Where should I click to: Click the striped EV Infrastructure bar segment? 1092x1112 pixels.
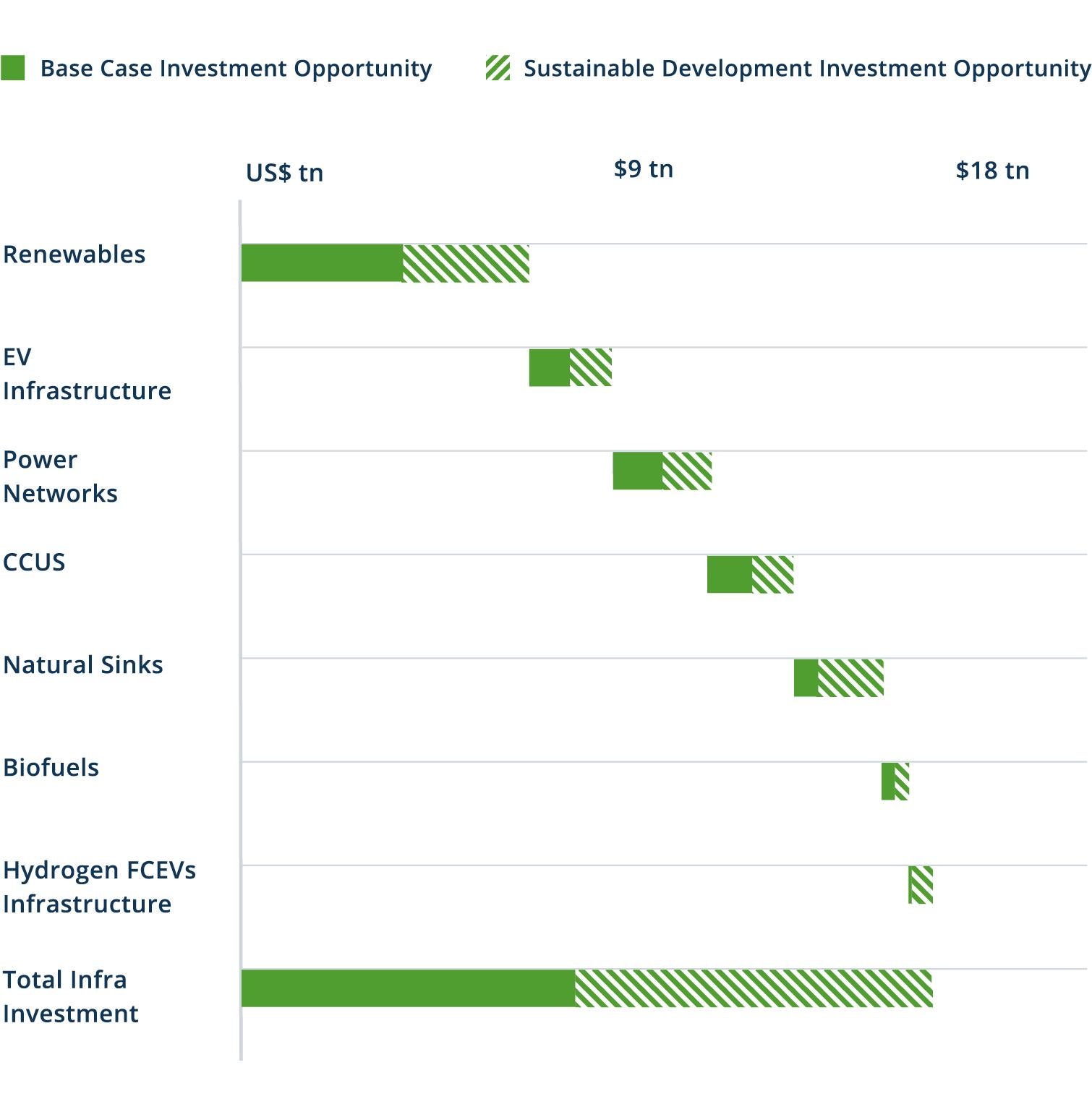pos(591,367)
